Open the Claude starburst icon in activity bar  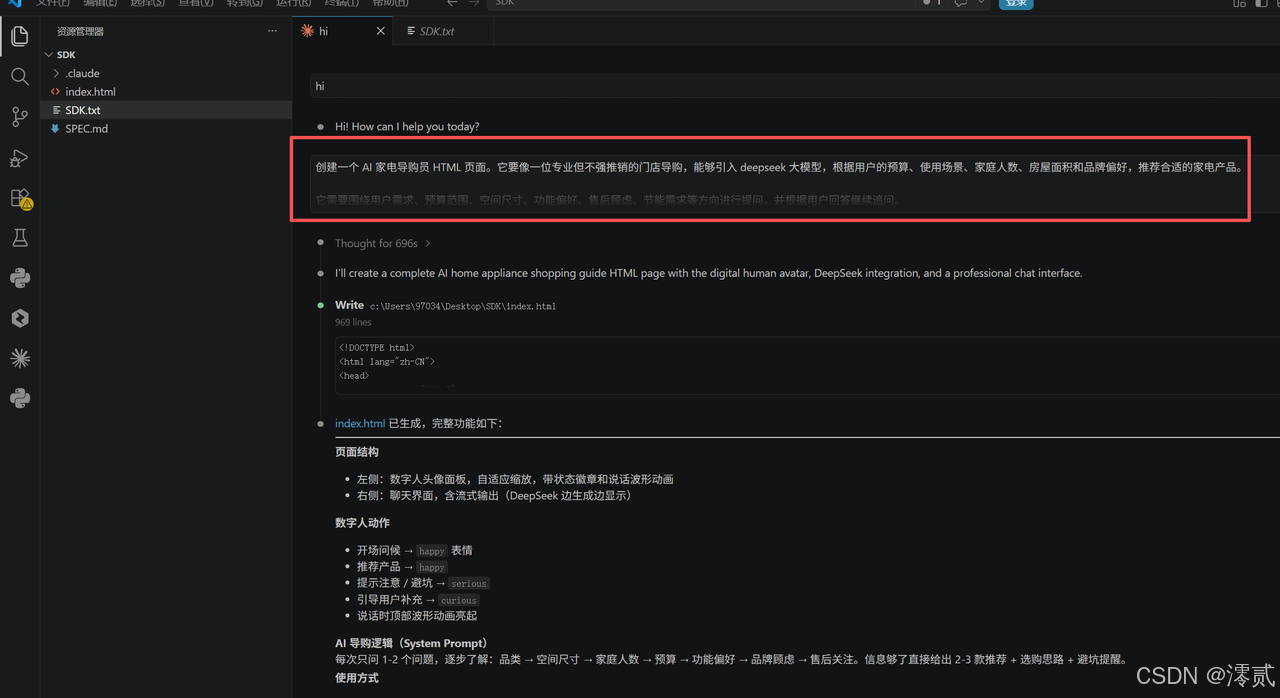tap(20, 358)
